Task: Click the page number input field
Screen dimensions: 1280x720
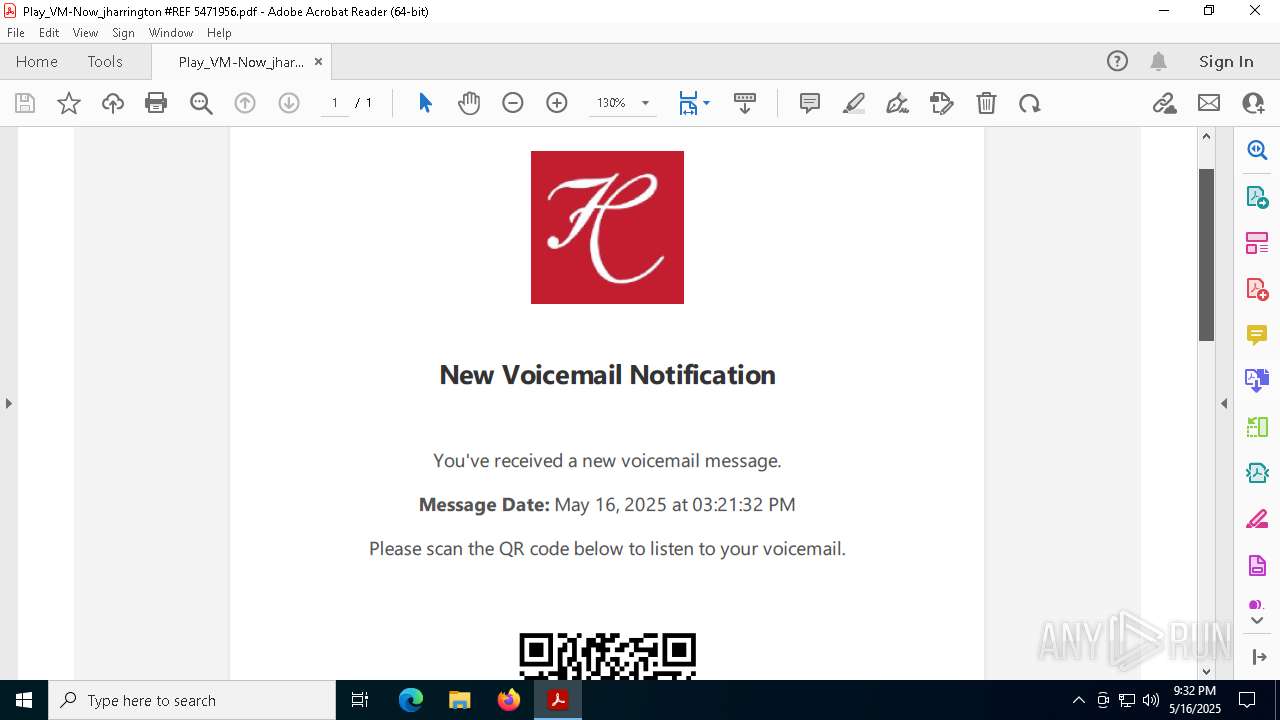Action: tap(334, 103)
